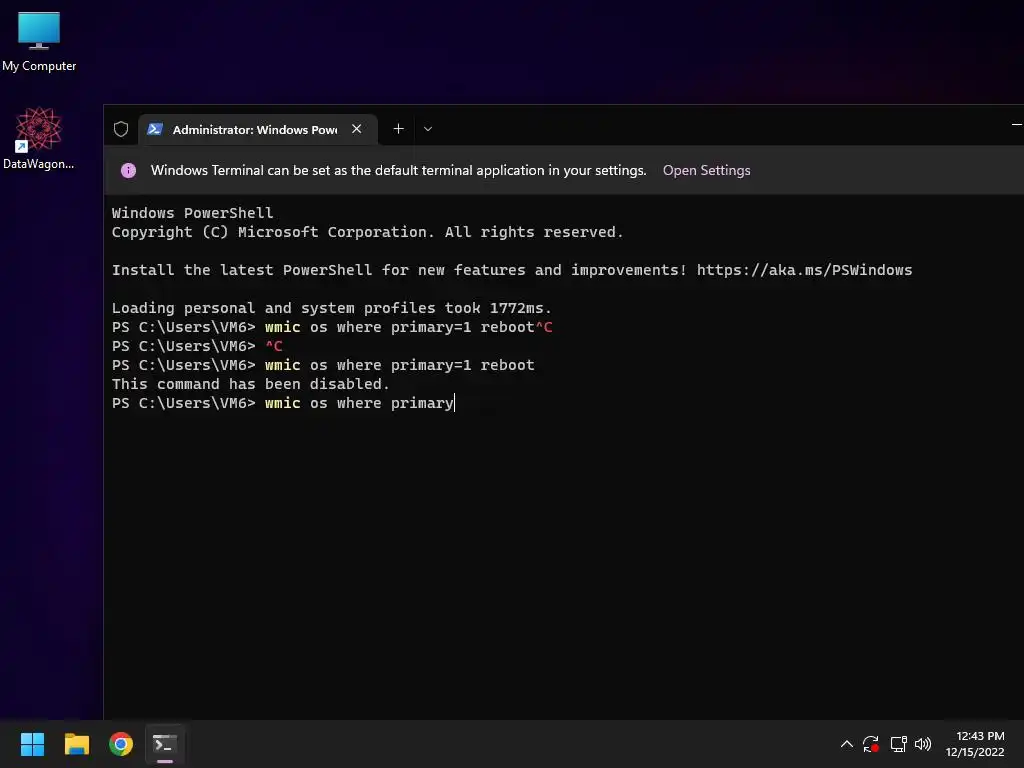1024x768 pixels.
Task: Show hidden system tray icons
Action: click(846, 744)
